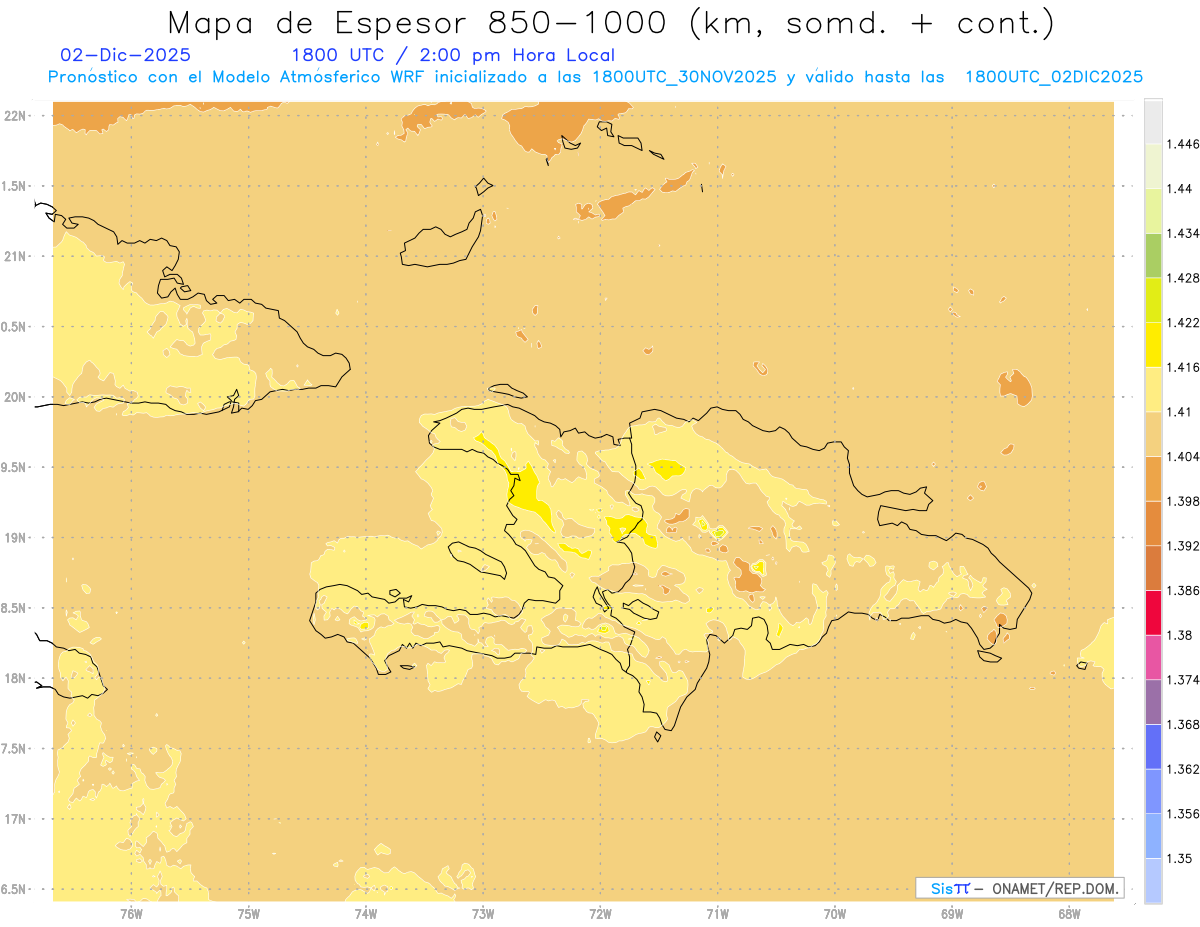This screenshot has height=927, width=1200.
Task: Click the "9.5N" latitude axis label
Action: (x=13, y=467)
